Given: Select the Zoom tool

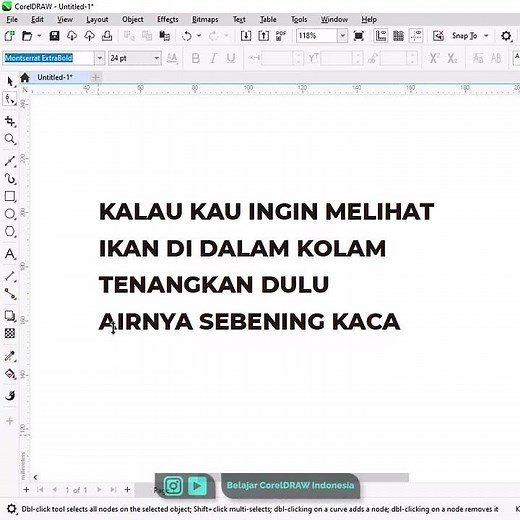Looking at the screenshot, I should coord(10,139).
